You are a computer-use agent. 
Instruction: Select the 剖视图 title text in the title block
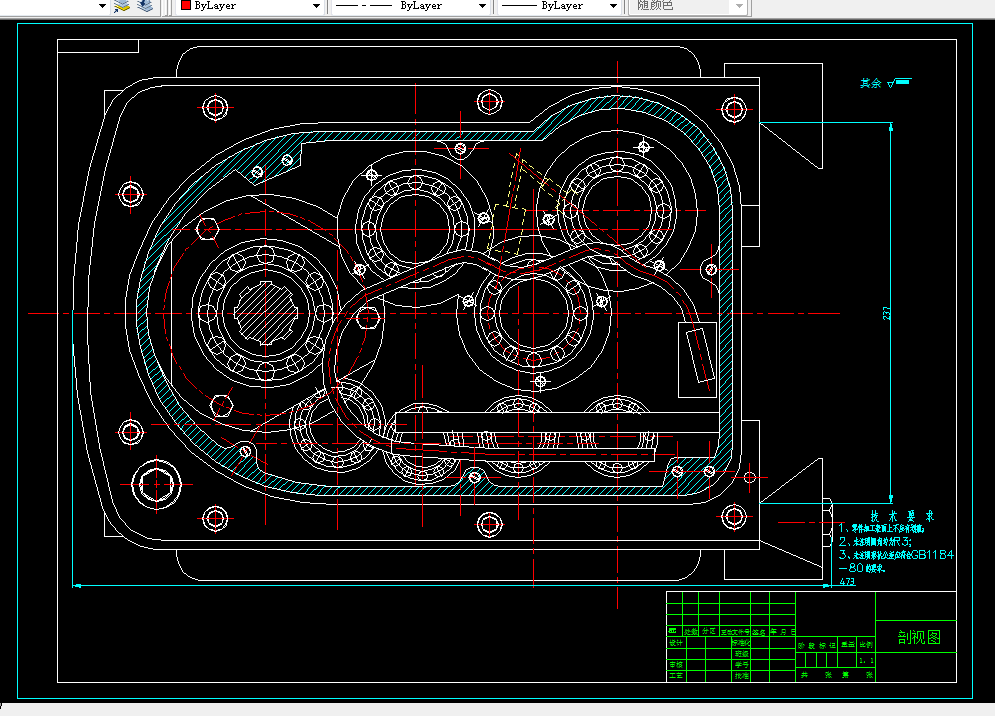coord(917,637)
